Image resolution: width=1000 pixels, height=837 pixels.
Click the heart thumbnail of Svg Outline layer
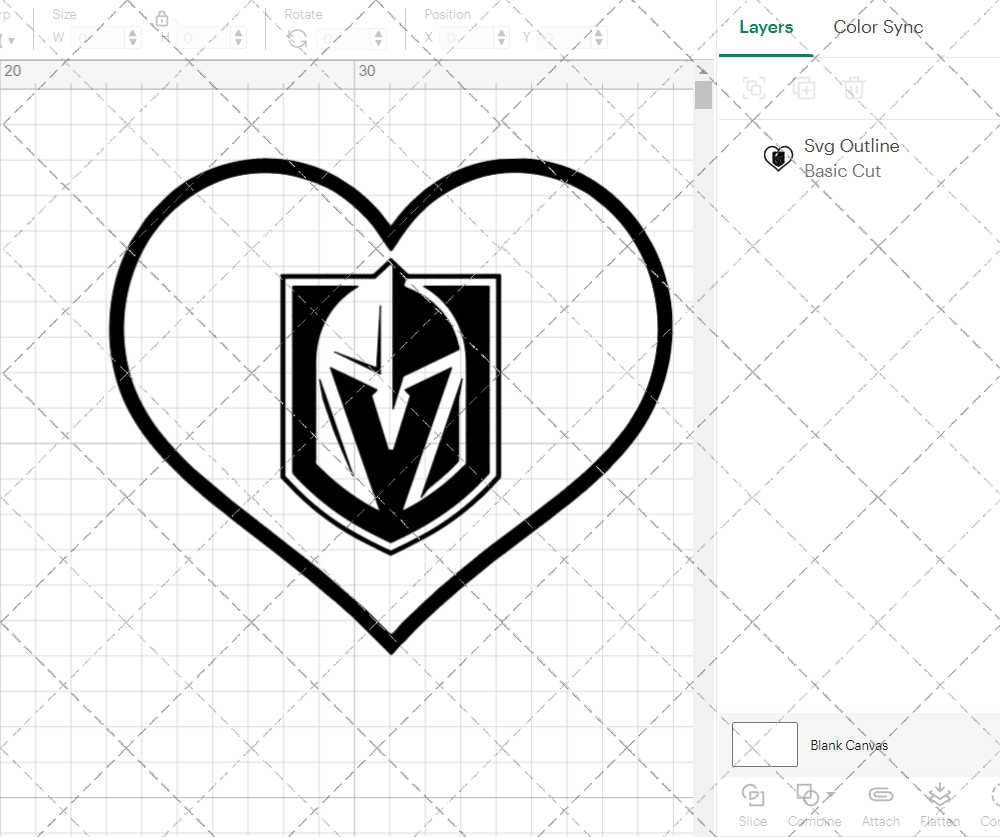coord(778,157)
